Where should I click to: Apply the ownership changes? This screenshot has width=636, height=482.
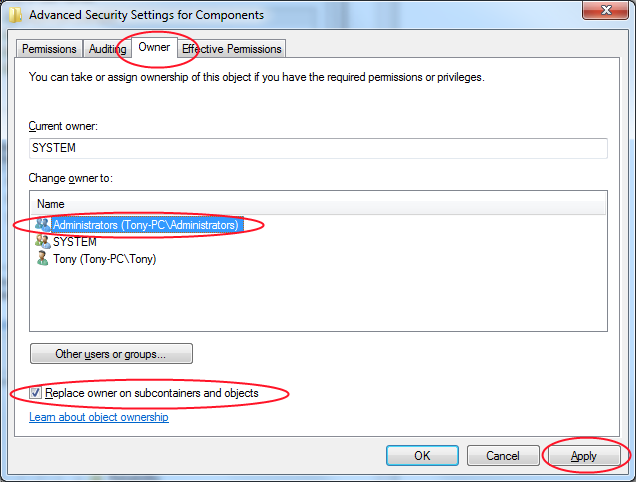(583, 455)
